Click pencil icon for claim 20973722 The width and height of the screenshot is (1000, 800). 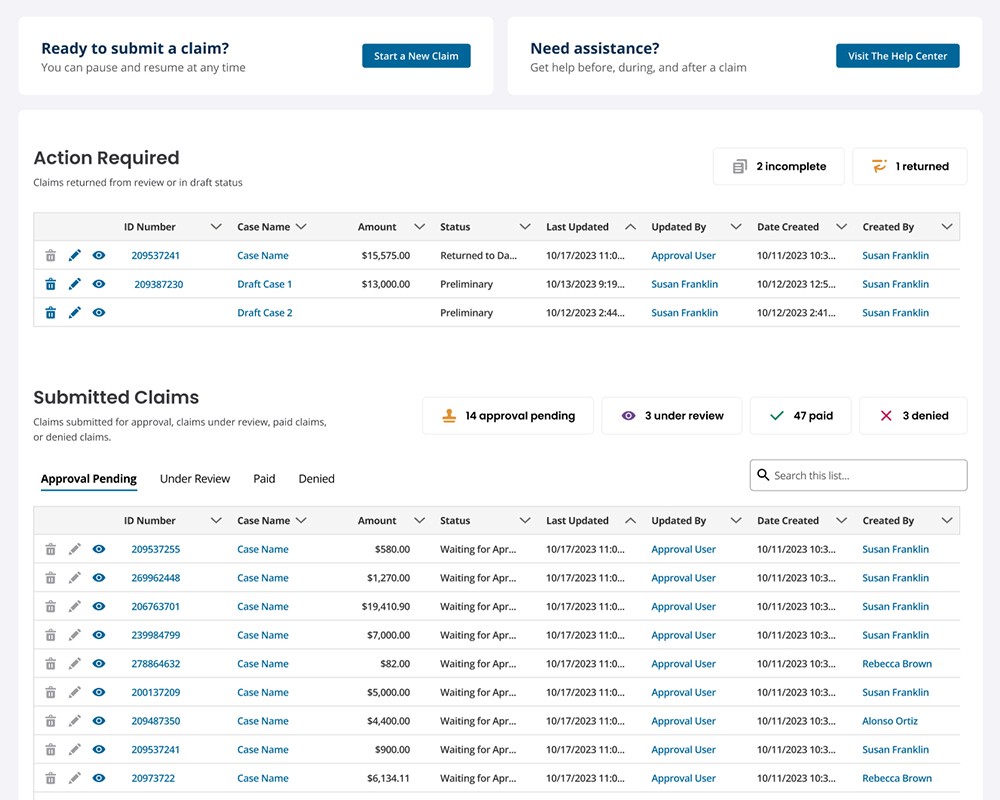[x=75, y=778]
